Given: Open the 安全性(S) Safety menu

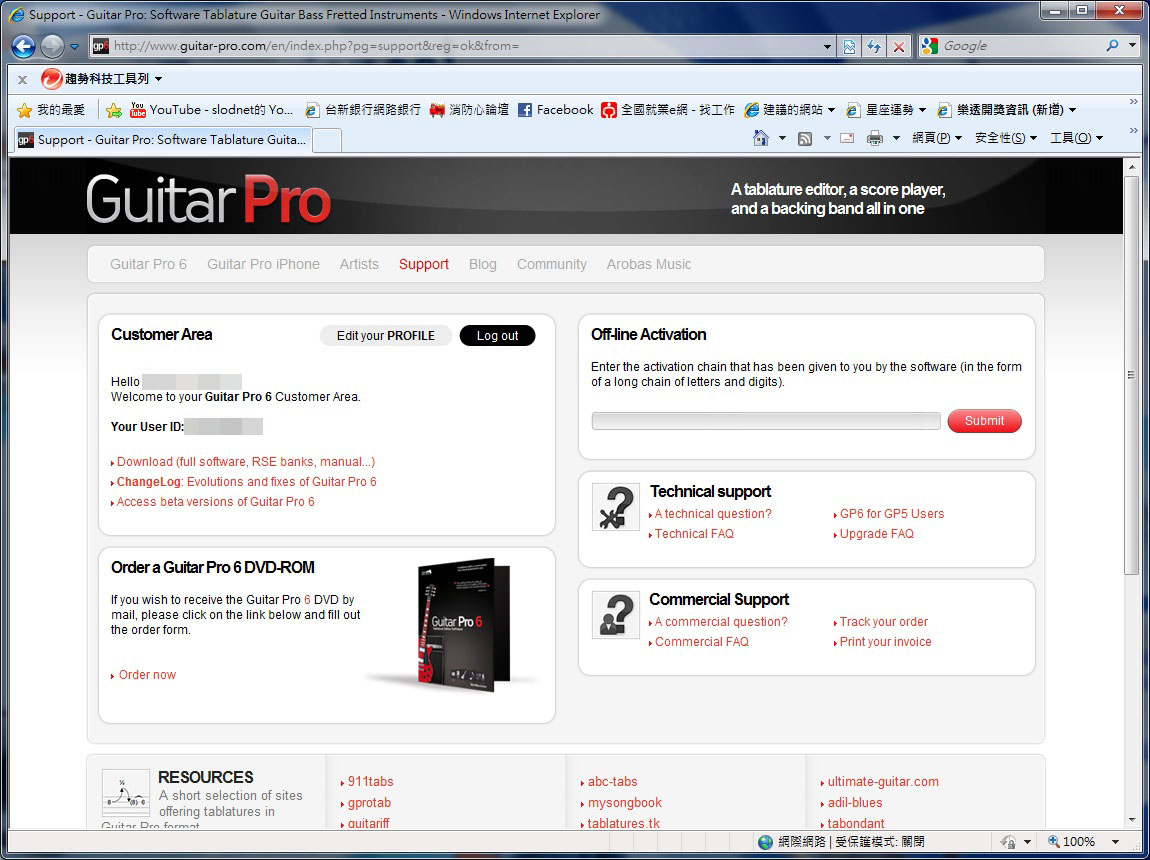Looking at the screenshot, I should point(1006,138).
